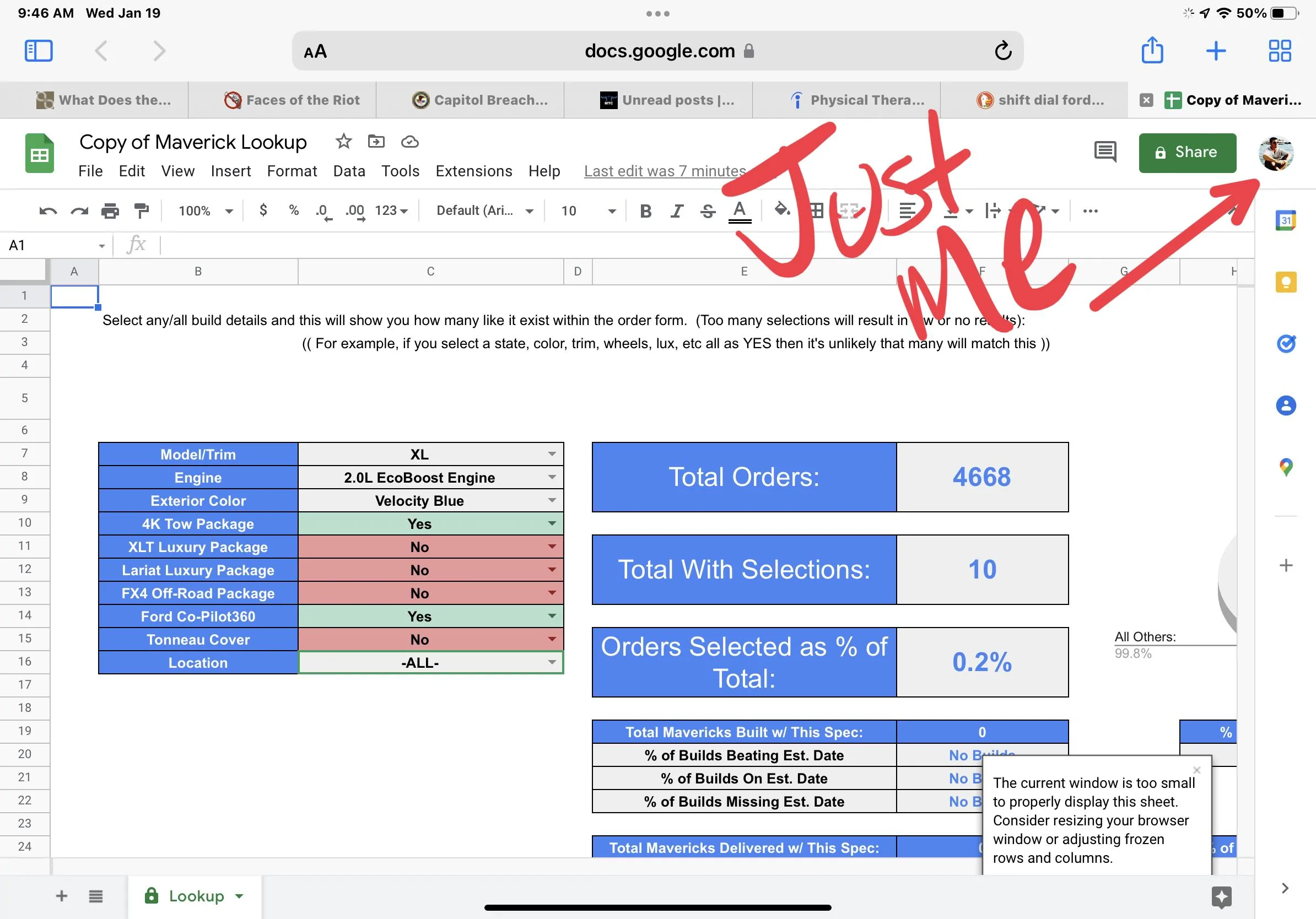View the cloud save status

pyautogui.click(x=409, y=142)
